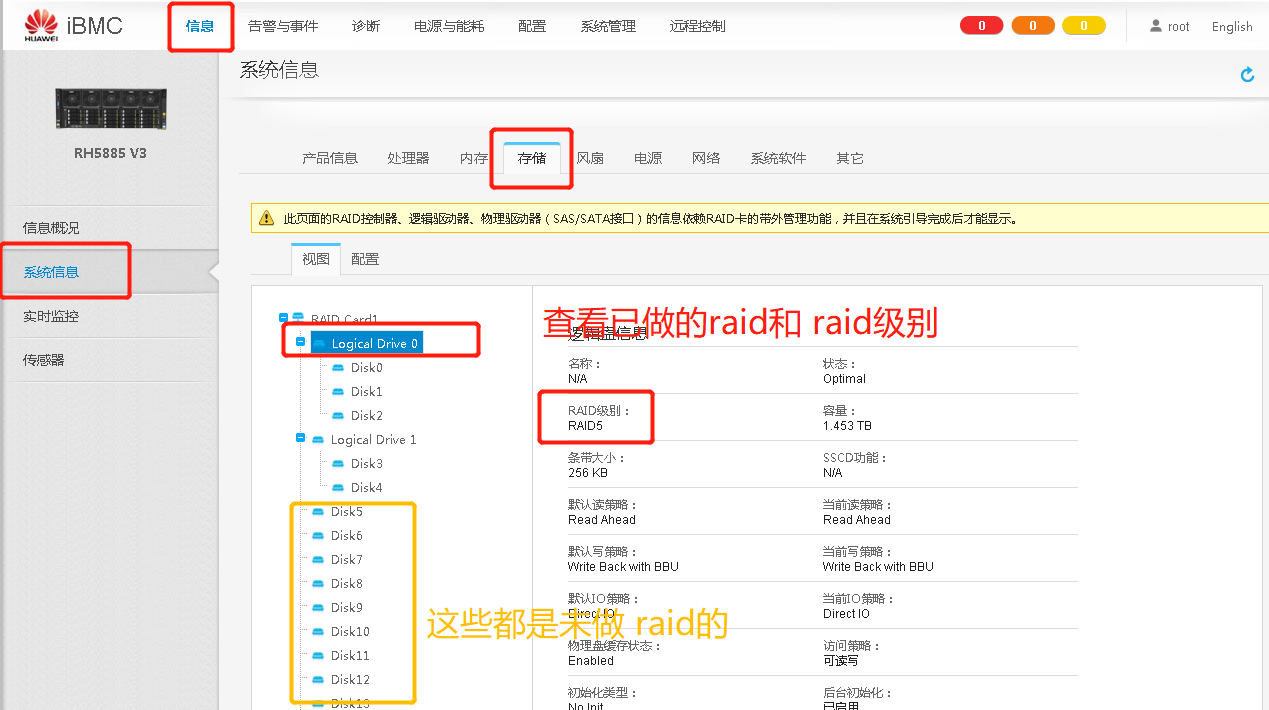1269x710 pixels.
Task: Click the Disk1 drive icon
Action: [338, 392]
